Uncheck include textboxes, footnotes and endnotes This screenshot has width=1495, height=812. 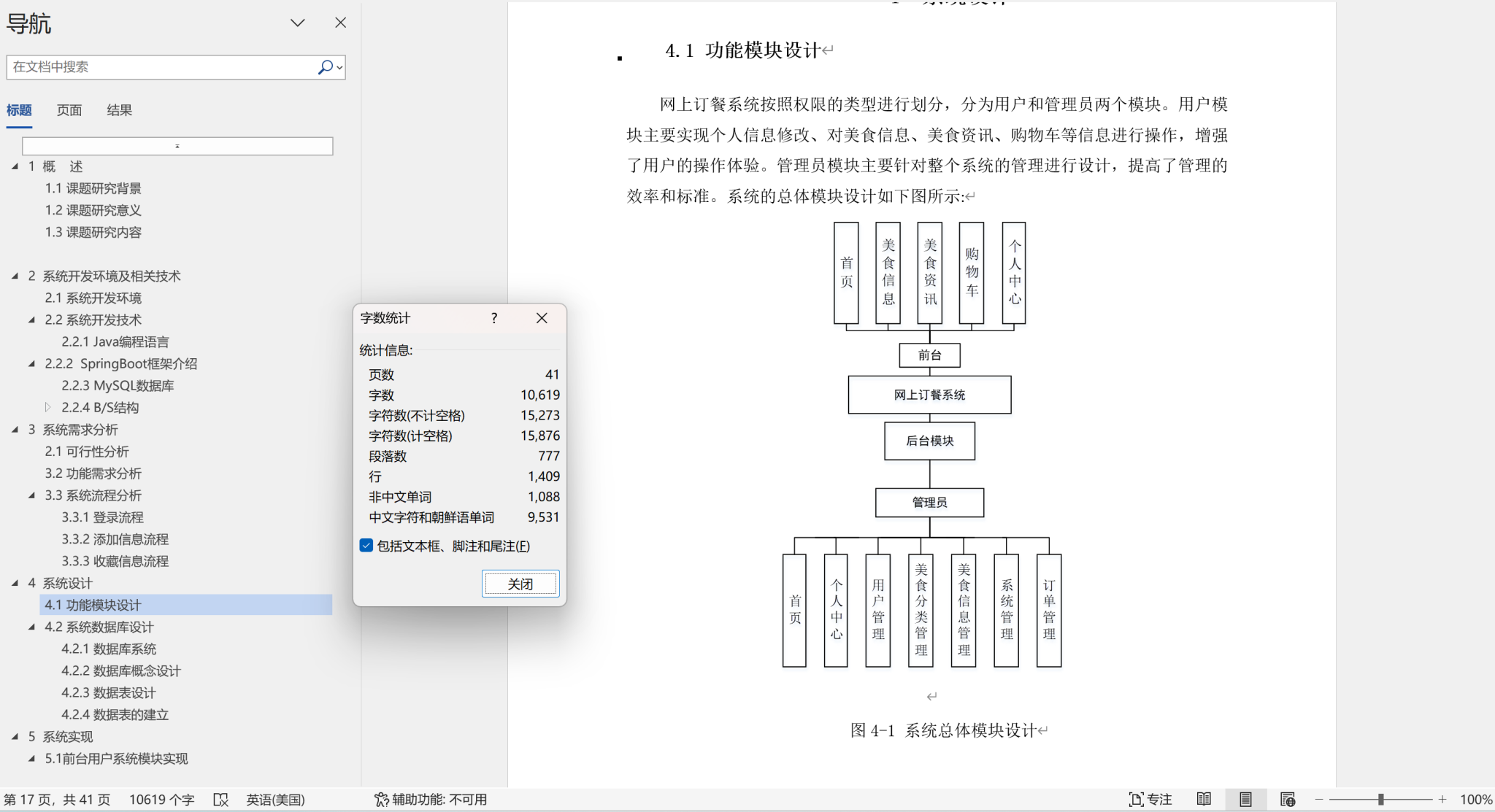[366, 546]
